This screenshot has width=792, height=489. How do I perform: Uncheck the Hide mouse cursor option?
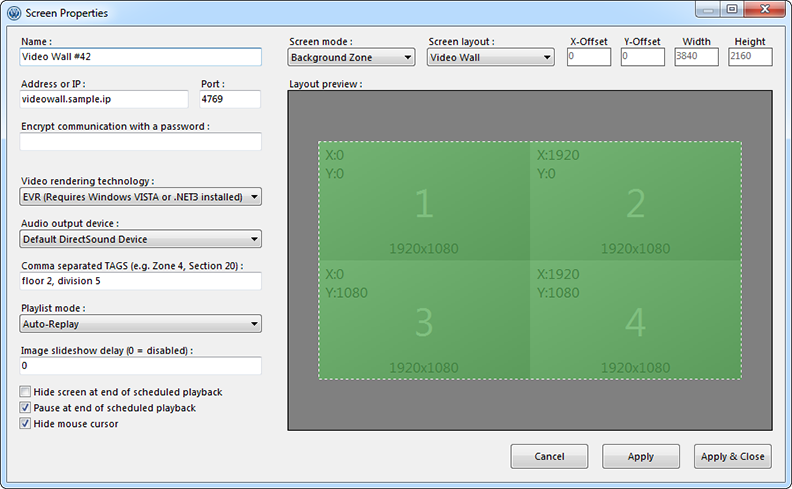[25, 423]
